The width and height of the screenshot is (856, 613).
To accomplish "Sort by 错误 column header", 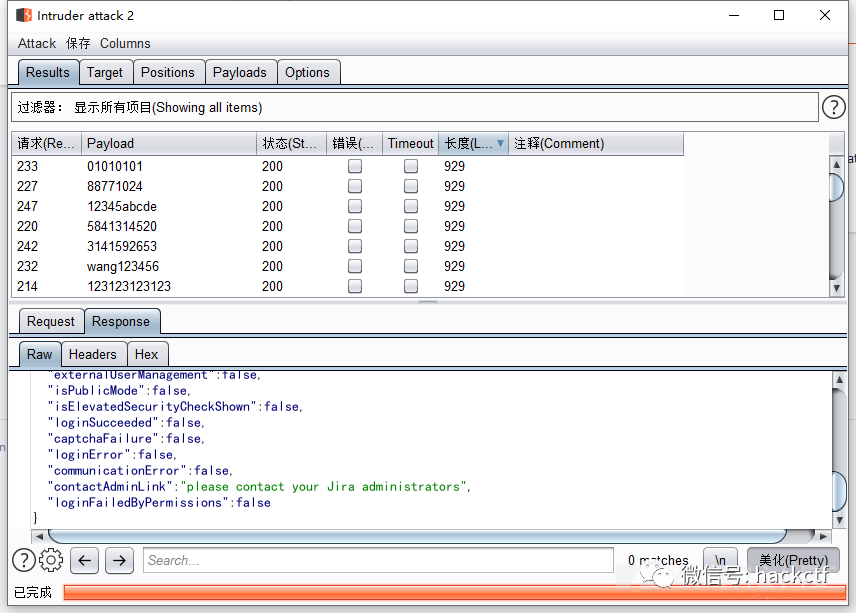I will (x=354, y=144).
